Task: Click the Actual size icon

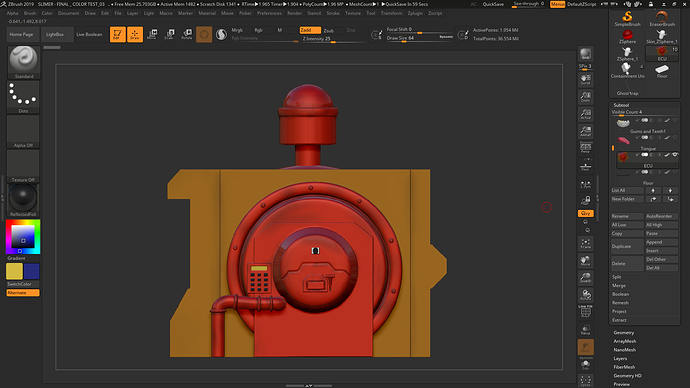Action: click(585, 114)
